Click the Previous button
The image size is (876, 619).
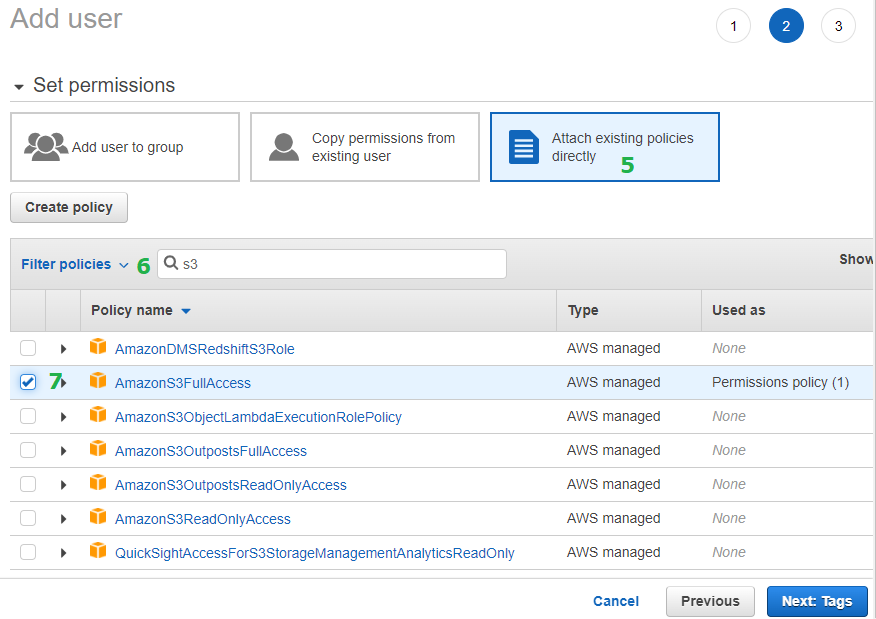point(710,601)
